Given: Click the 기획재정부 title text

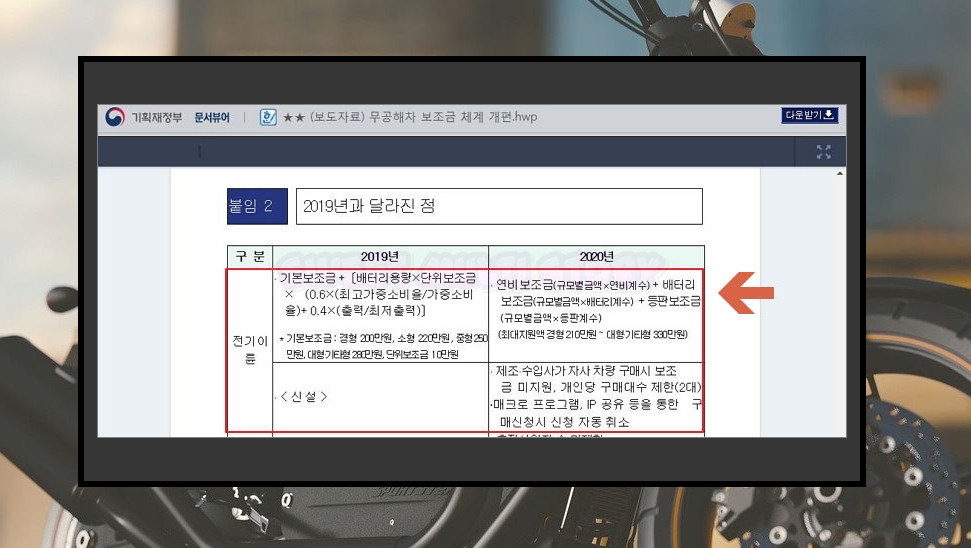Looking at the screenshot, I should coord(157,117).
